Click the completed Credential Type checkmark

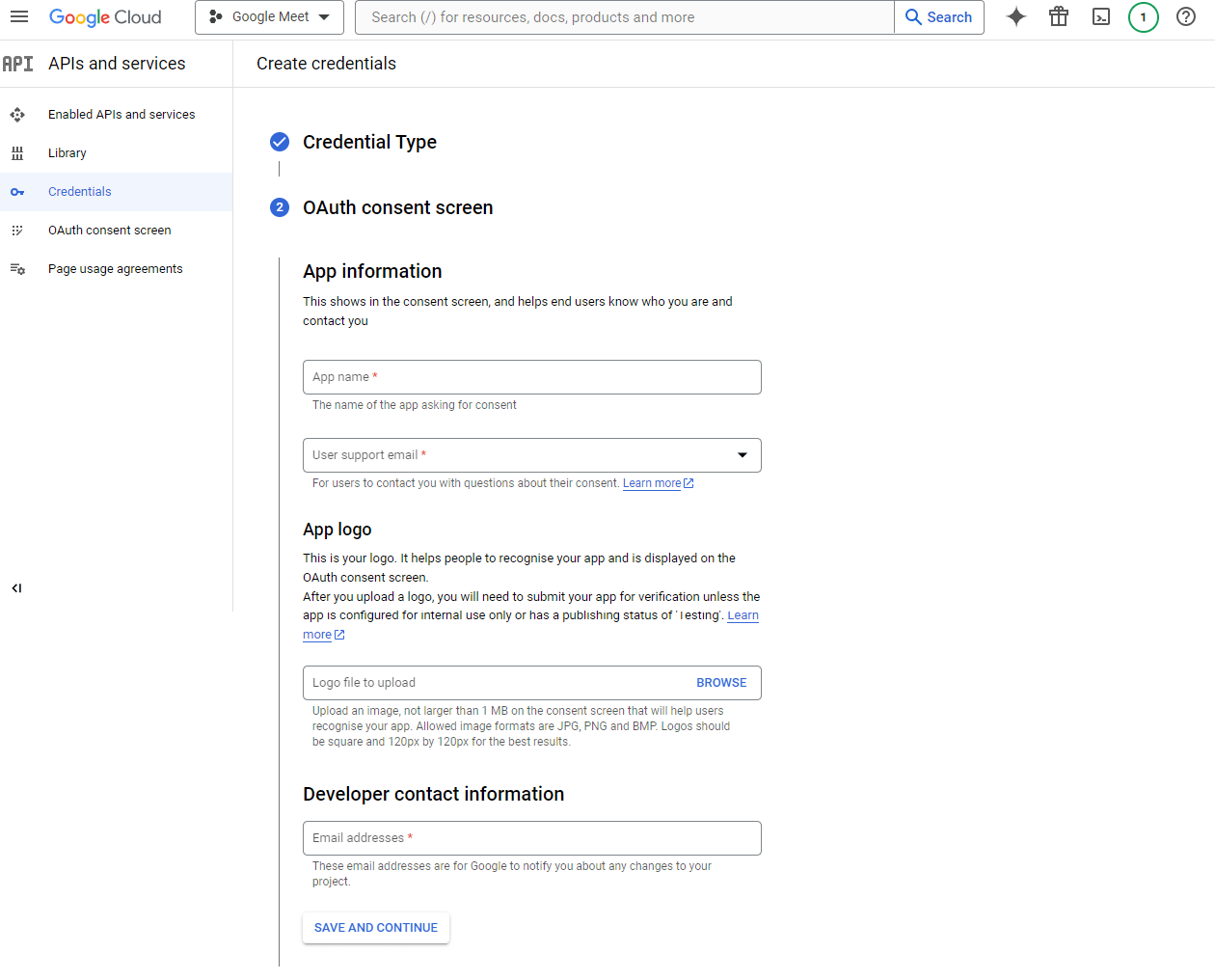point(279,141)
